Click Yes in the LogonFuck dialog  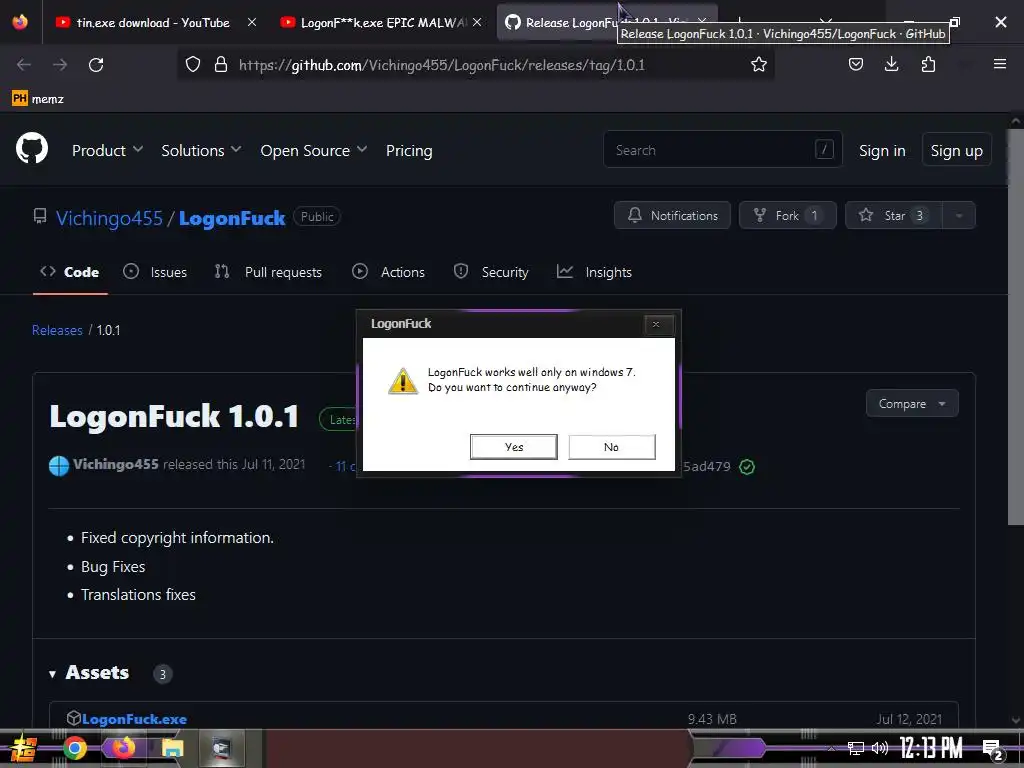[513, 447]
